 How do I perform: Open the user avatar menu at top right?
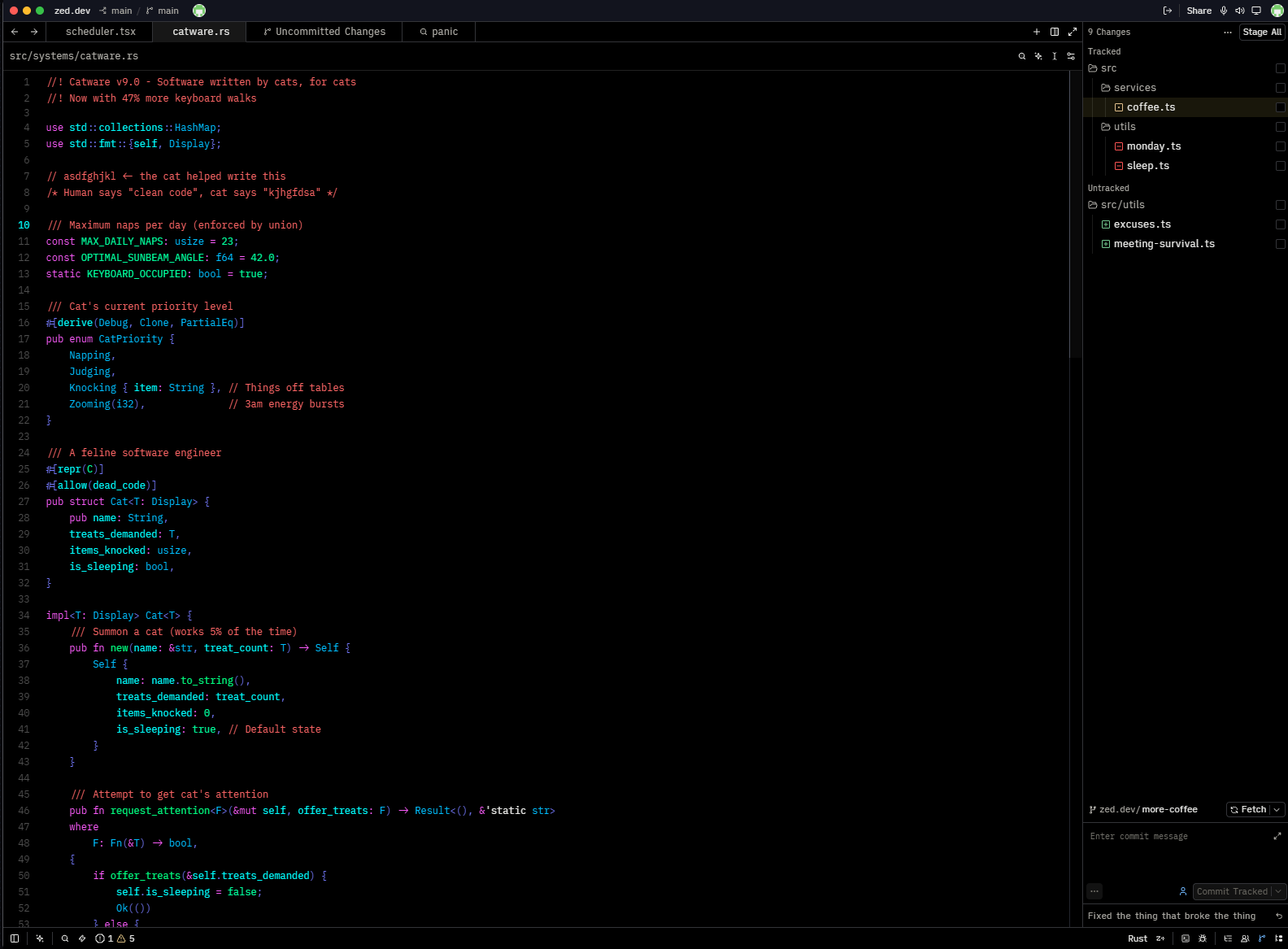point(1277,11)
